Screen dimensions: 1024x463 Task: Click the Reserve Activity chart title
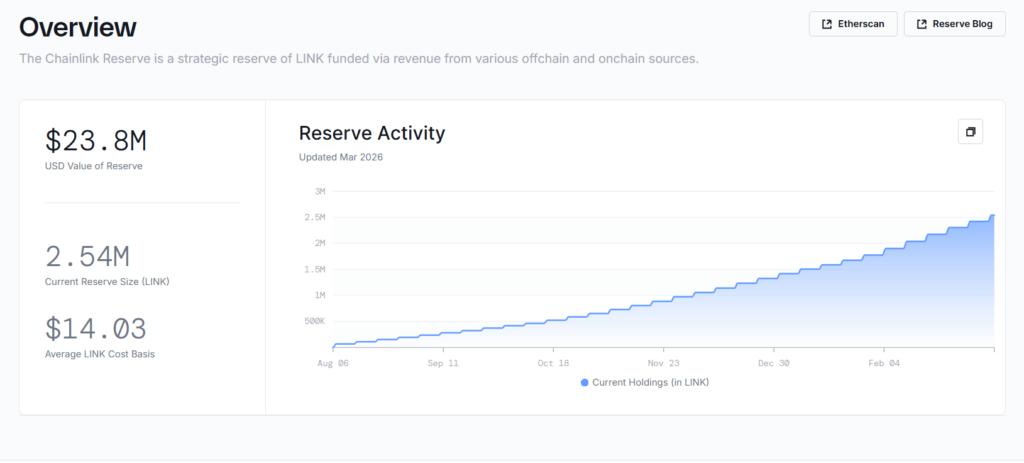pyautogui.click(x=372, y=133)
